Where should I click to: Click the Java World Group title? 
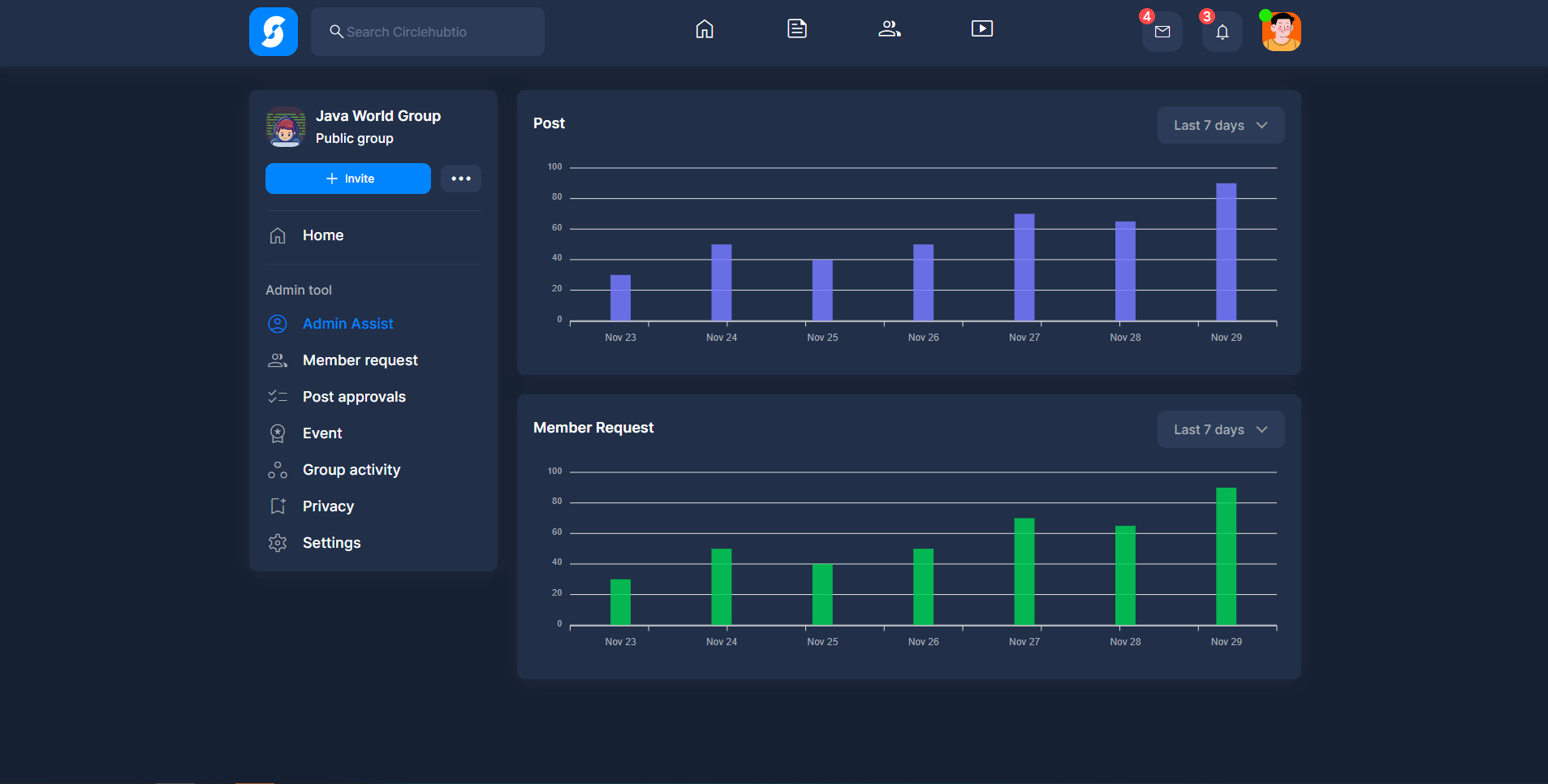point(378,116)
